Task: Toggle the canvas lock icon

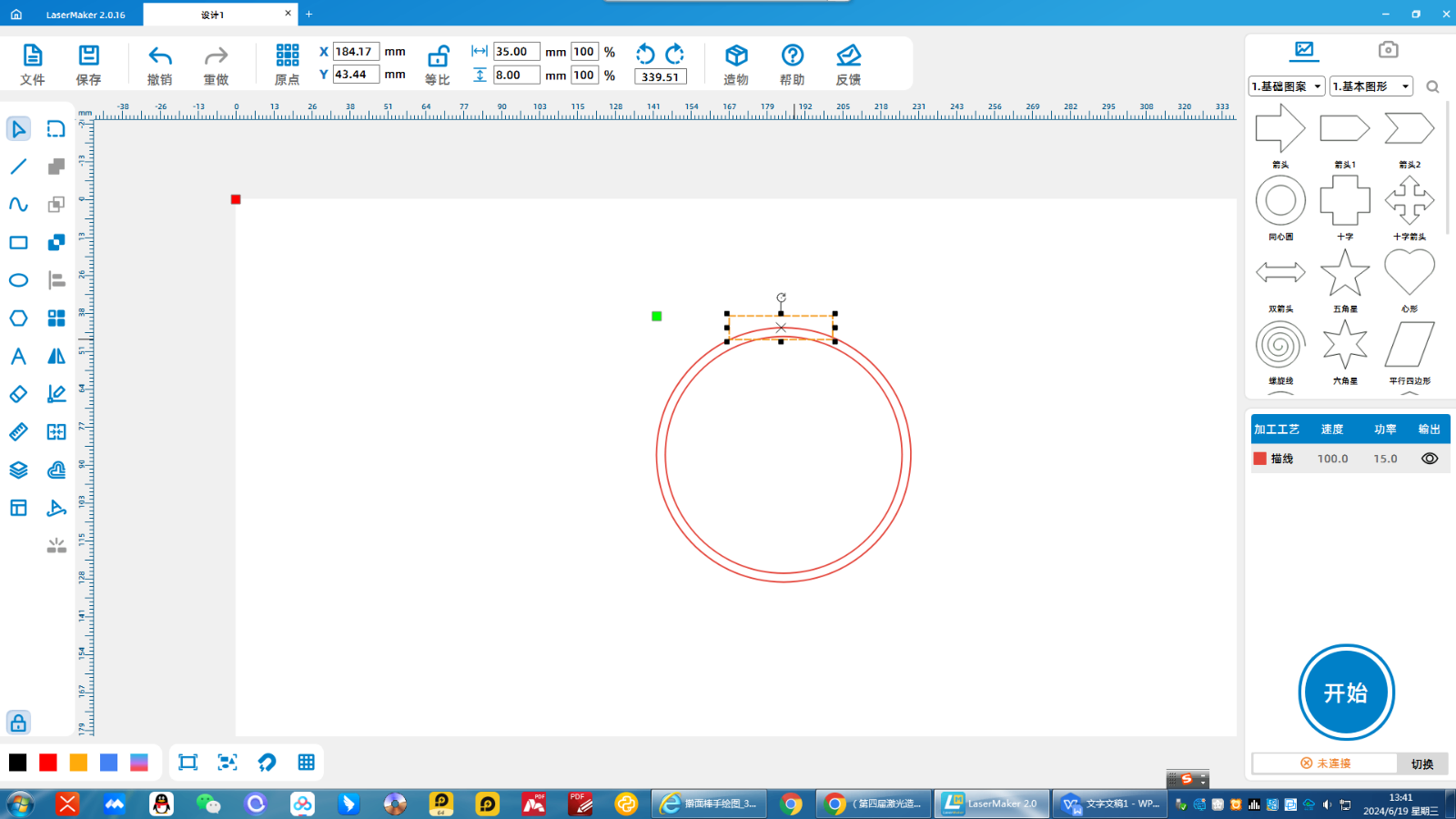Action: (18, 723)
